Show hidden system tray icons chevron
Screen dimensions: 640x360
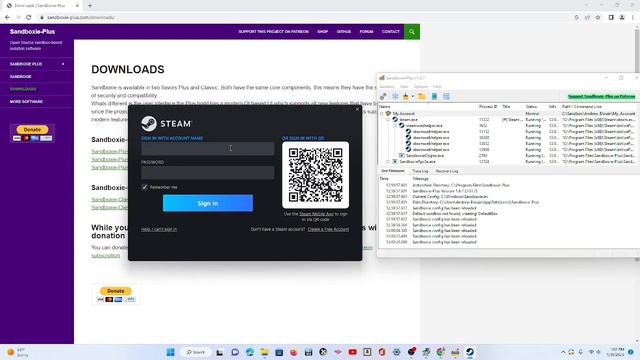[x=563, y=352]
